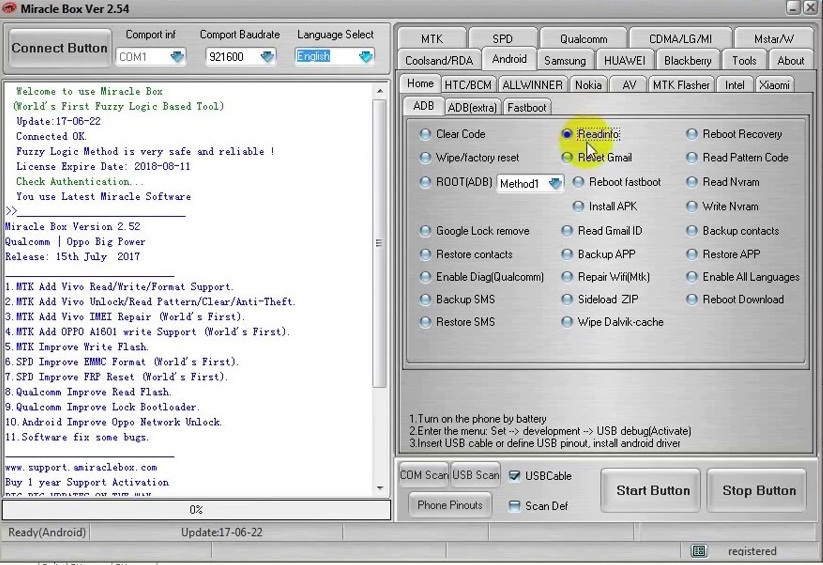Expand the Comport Baudrate 921600 dropdown
Viewport: 823px width, 565px height.
[268, 56]
